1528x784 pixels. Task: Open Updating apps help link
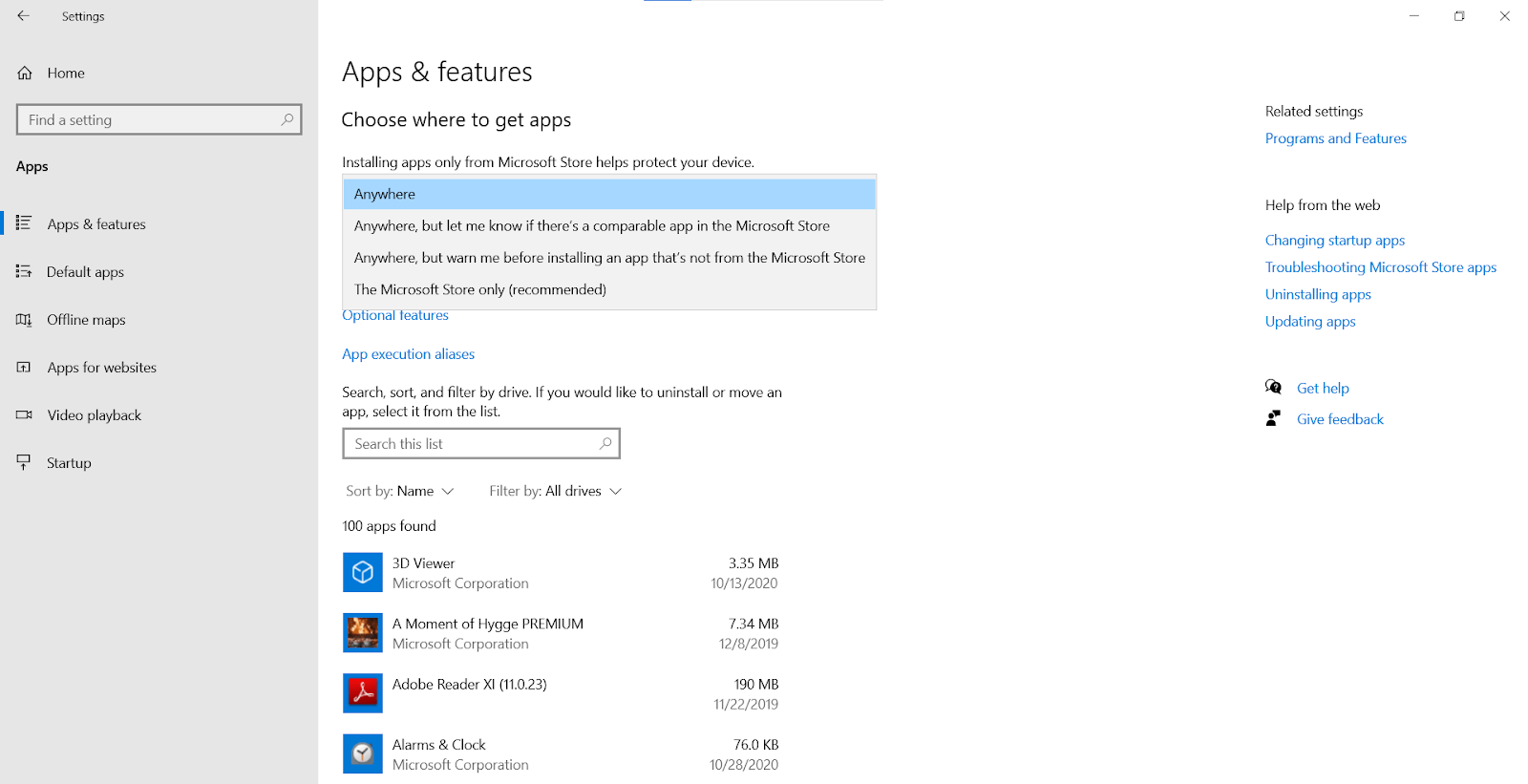[1310, 322]
